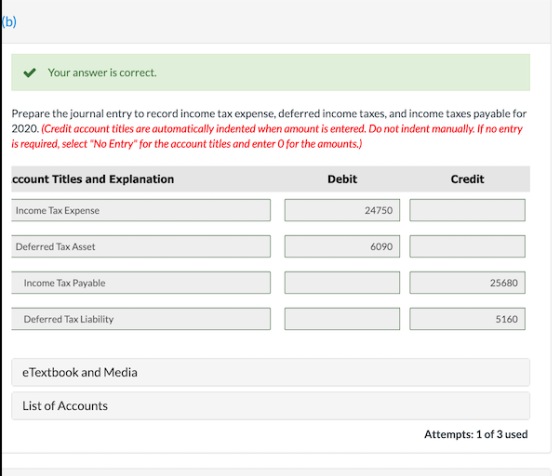The width and height of the screenshot is (560, 476).
Task: Click the 'Your answer is correct.' message
Action: tap(102, 72)
